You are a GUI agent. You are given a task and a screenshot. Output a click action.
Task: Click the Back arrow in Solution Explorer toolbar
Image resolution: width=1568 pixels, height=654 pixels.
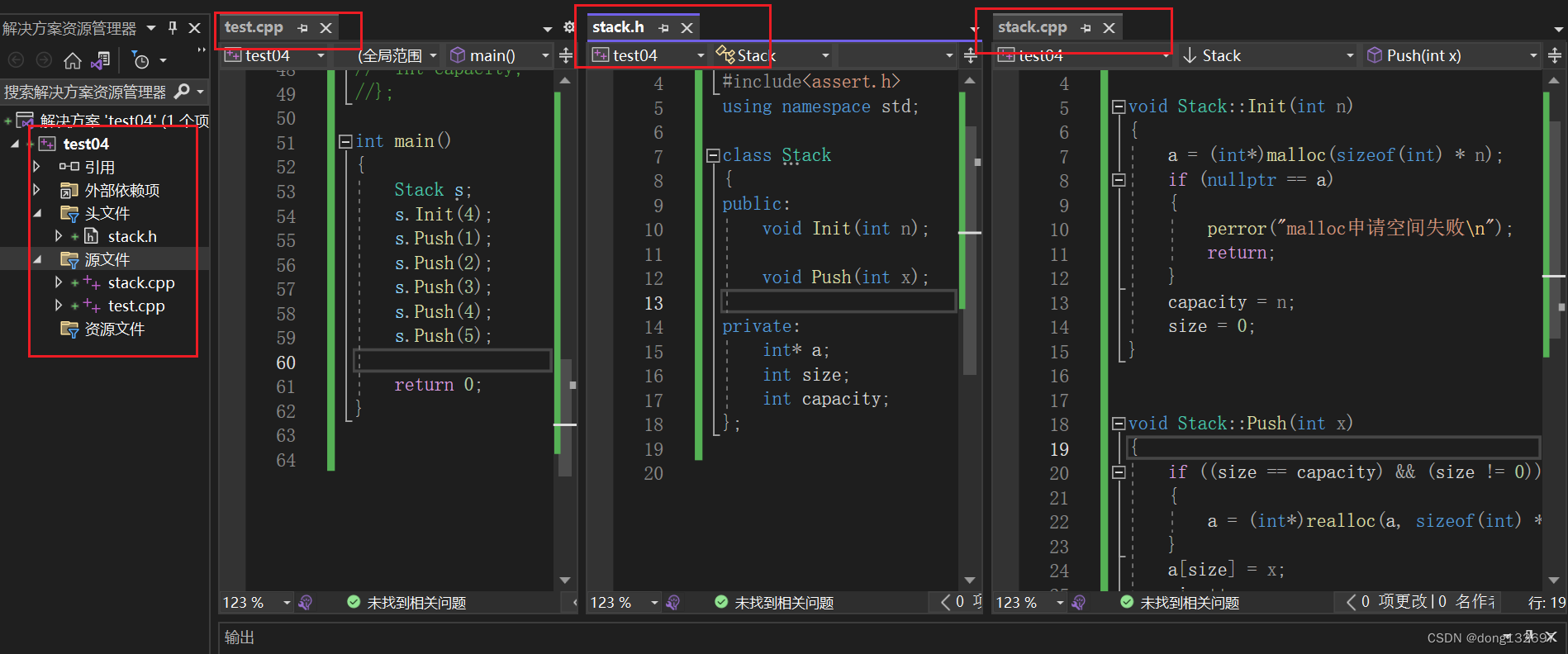point(16,60)
